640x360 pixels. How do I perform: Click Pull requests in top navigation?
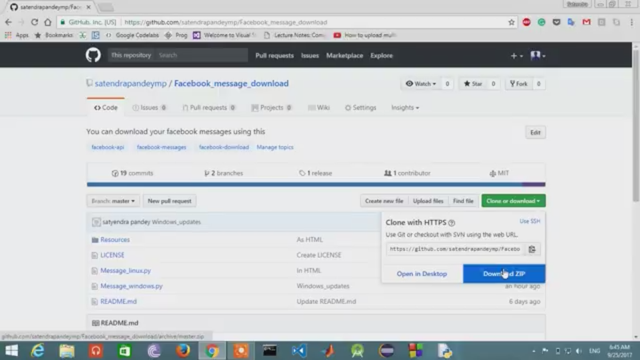click(x=274, y=56)
